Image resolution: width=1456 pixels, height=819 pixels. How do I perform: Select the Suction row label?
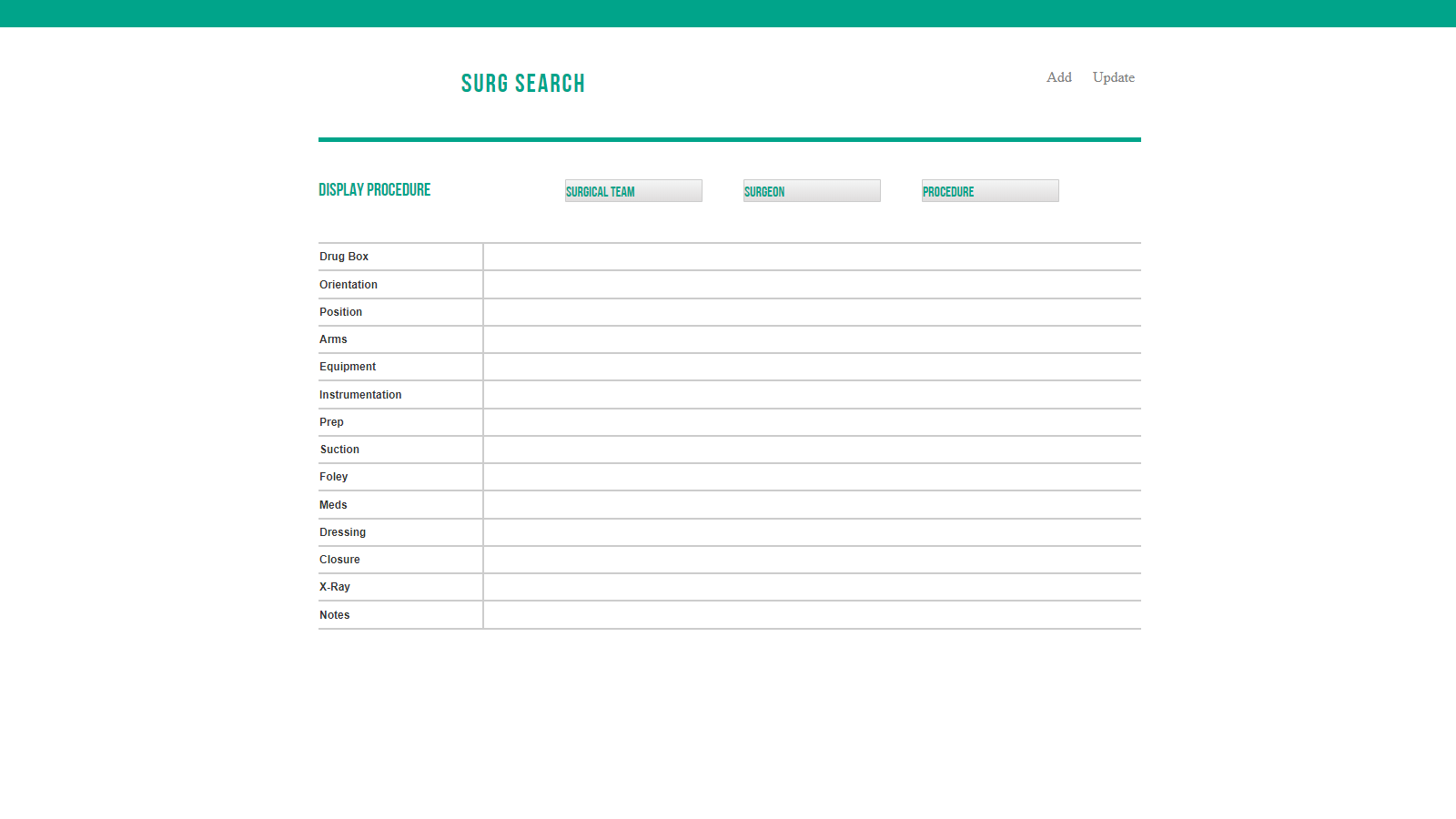tap(339, 450)
